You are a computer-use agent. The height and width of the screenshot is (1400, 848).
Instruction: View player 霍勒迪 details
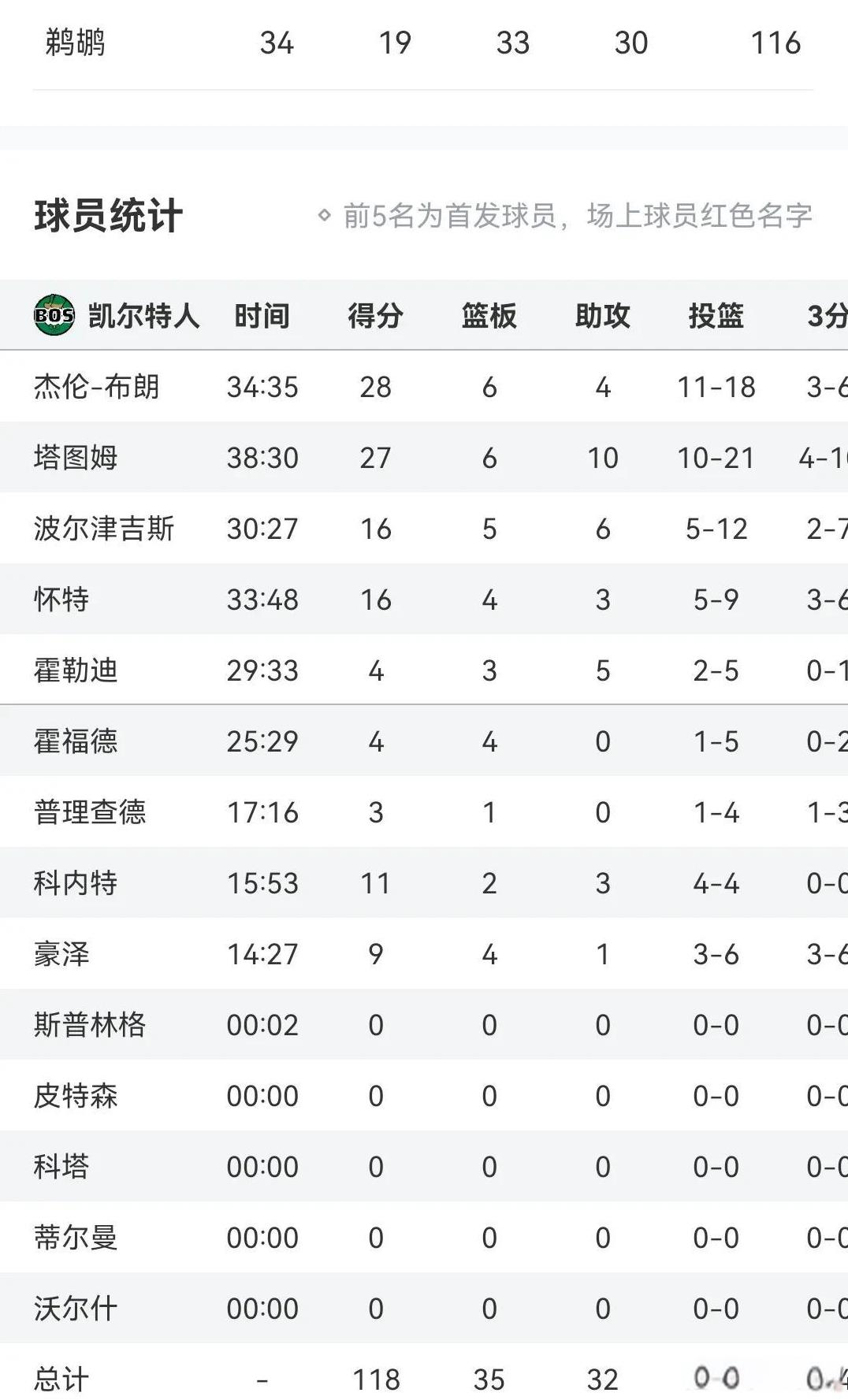pos(75,670)
